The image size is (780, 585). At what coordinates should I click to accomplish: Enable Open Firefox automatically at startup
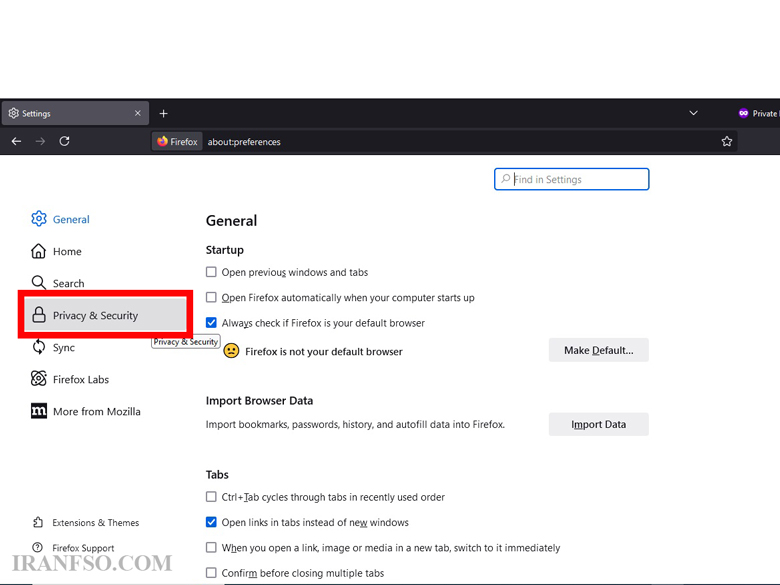pyautogui.click(x=211, y=297)
